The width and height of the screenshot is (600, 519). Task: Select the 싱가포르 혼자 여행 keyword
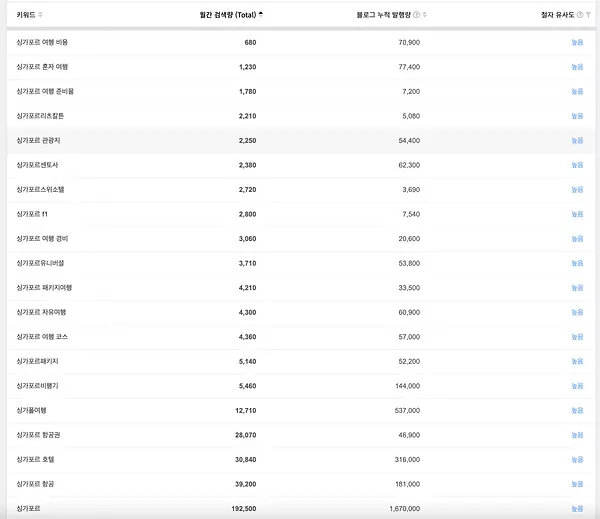(x=42, y=67)
